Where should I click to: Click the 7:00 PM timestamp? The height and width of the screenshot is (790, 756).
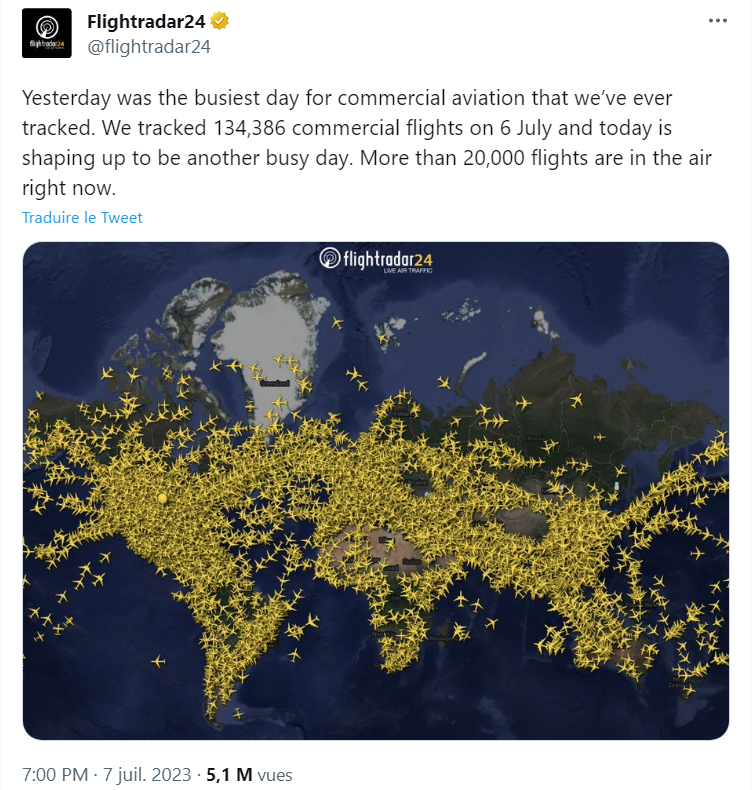(x=56, y=774)
